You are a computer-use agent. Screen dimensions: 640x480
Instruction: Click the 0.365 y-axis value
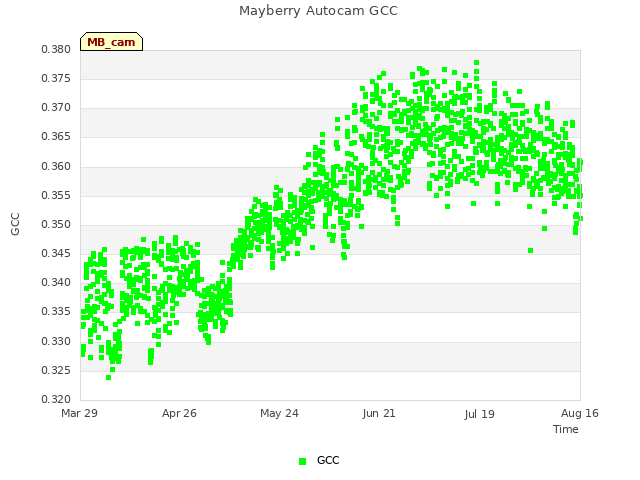point(56,137)
